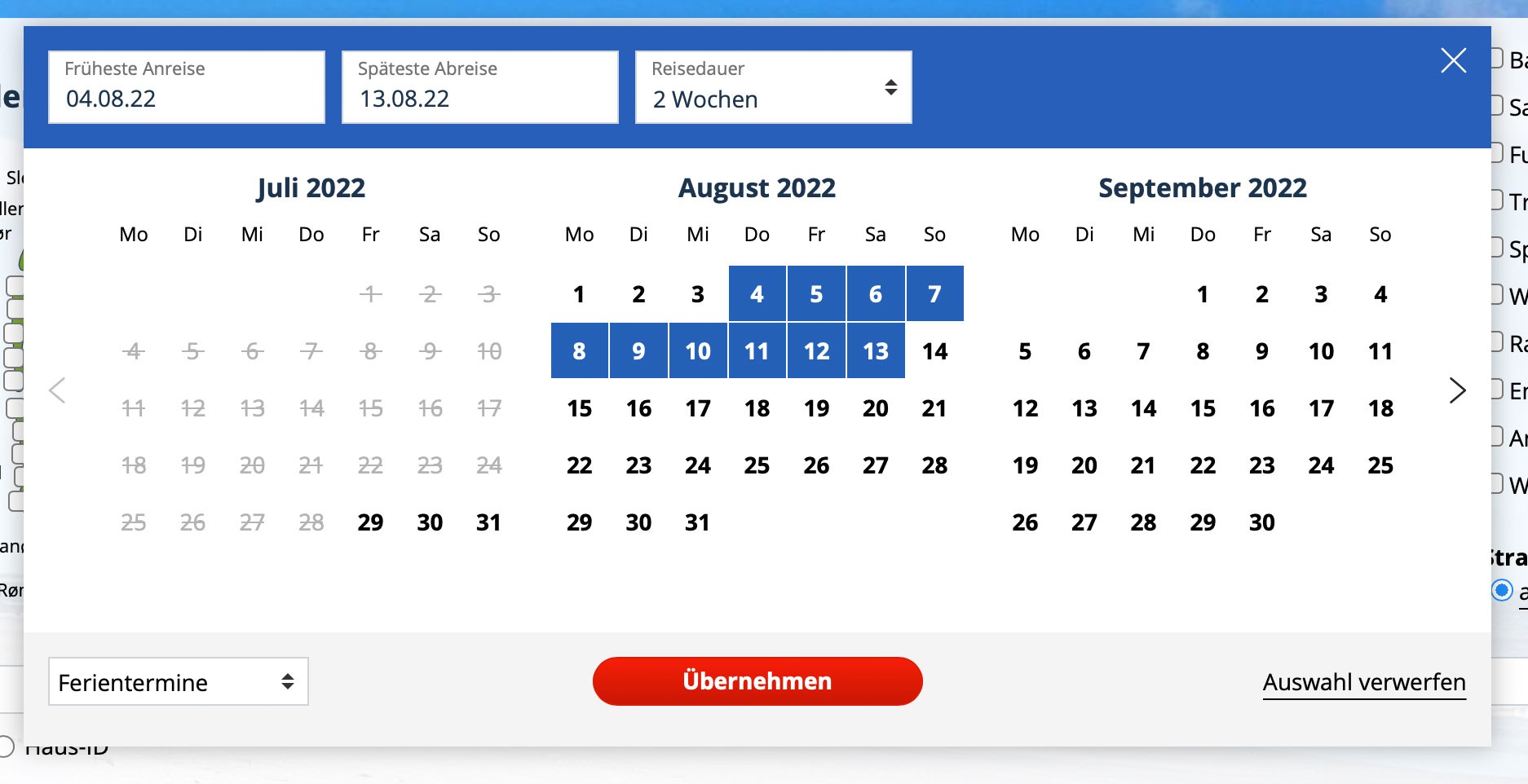This screenshot has height=784, width=1528.
Task: Go to previous month with left arrow
Action: pyautogui.click(x=57, y=390)
